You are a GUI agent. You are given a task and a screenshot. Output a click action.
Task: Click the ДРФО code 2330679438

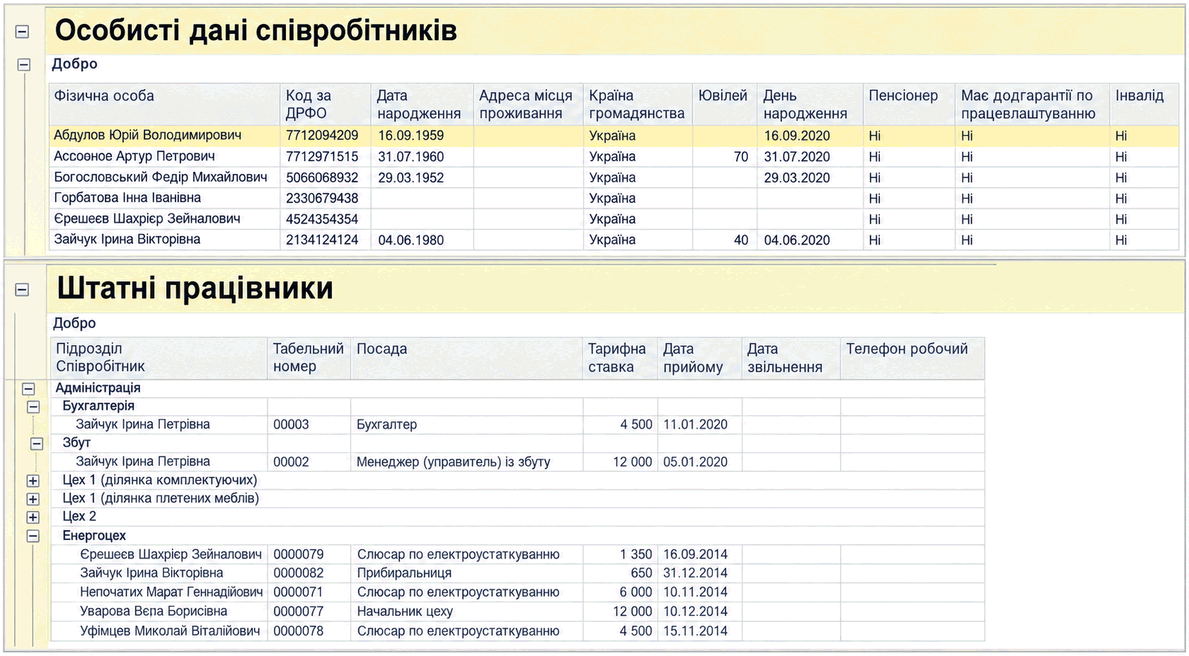(x=322, y=199)
